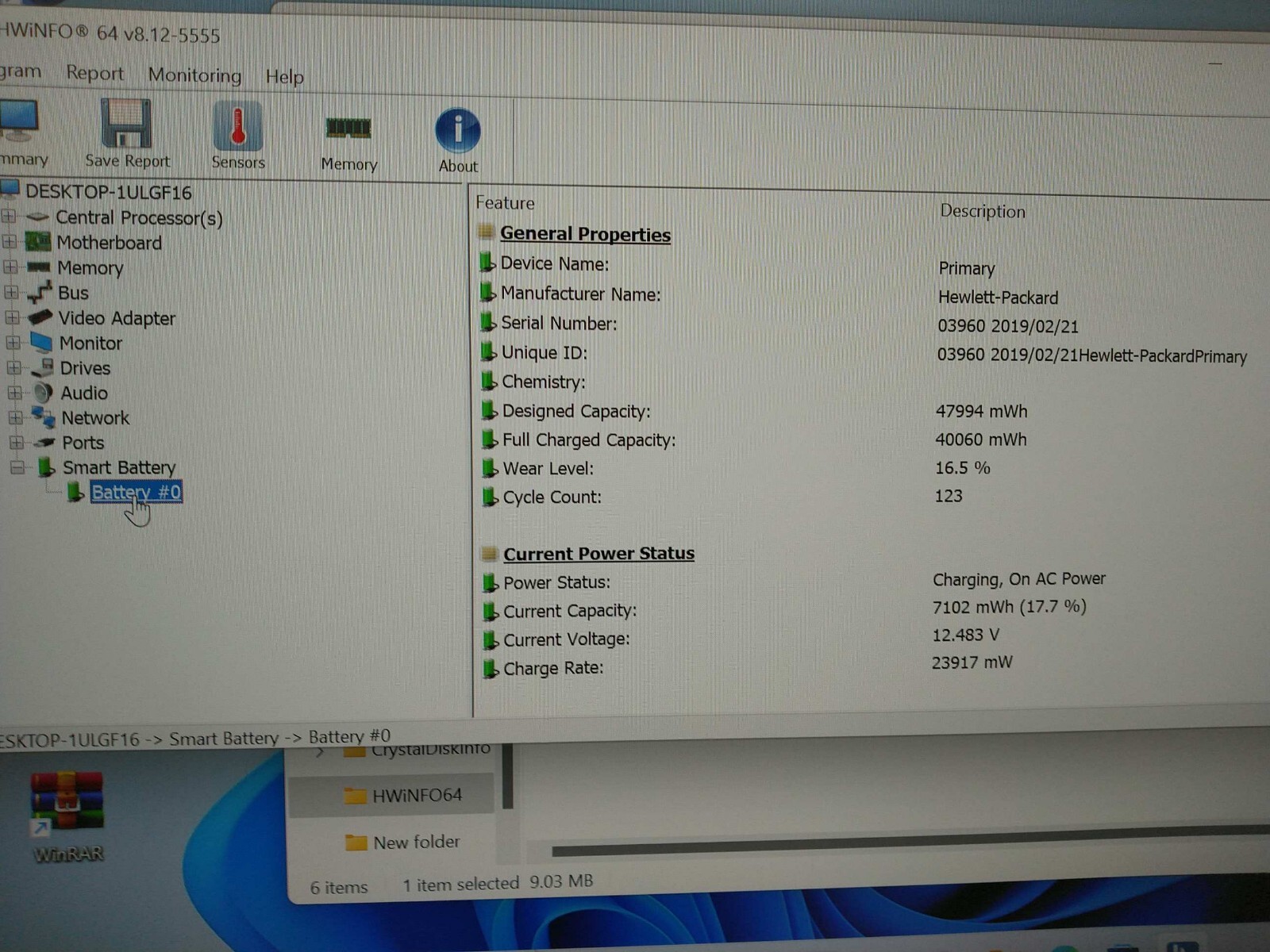Screen dimensions: 1270x952
Task: Expand the Audio tree node
Action: click(x=14, y=392)
